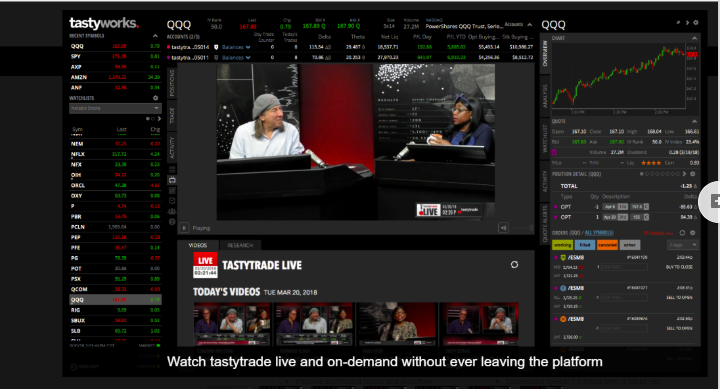Expand the 7 days orders range dropdown

tap(682, 245)
